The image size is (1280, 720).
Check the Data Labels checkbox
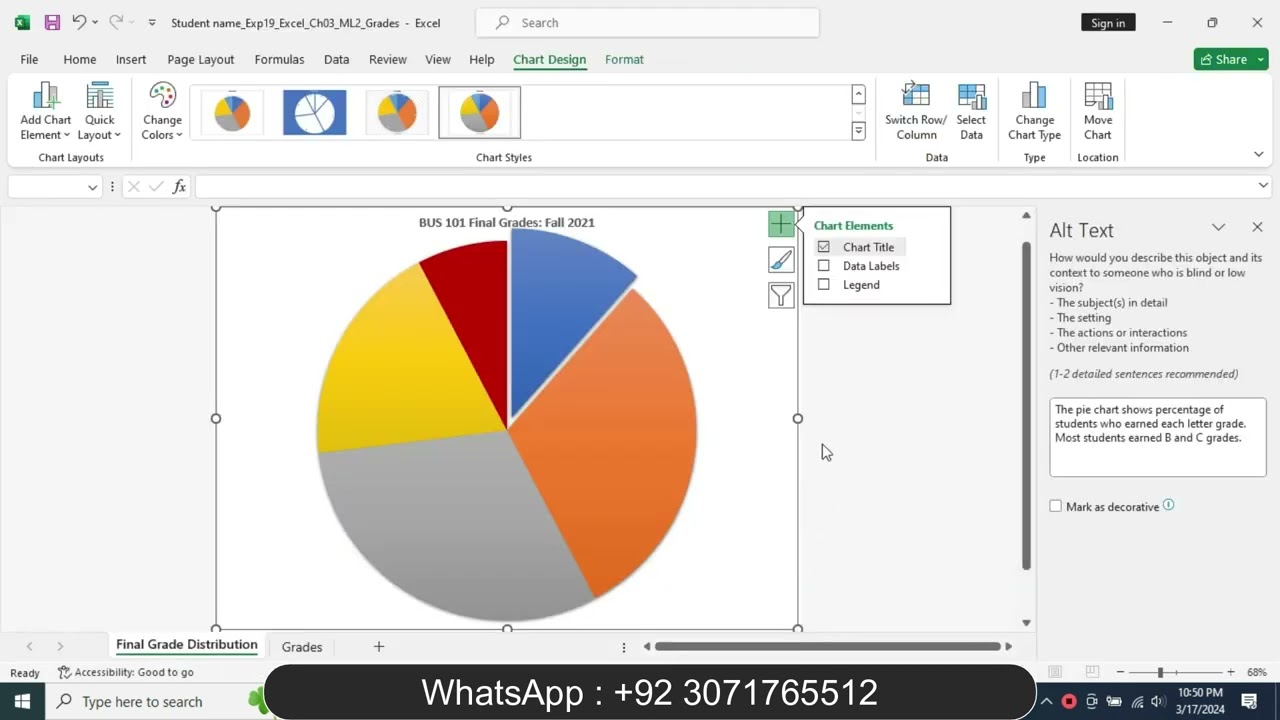[x=824, y=266]
